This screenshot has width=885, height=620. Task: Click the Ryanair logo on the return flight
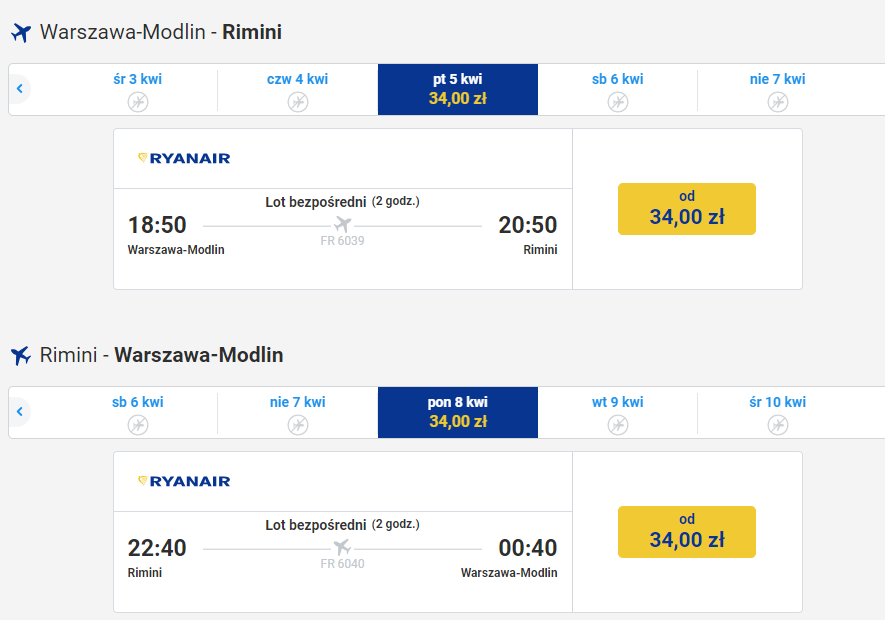coord(184,481)
